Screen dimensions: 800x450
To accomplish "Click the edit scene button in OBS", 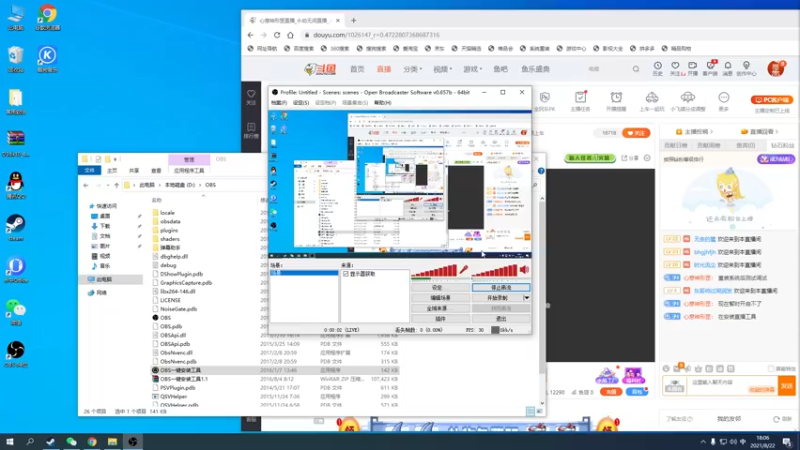I will (440, 298).
